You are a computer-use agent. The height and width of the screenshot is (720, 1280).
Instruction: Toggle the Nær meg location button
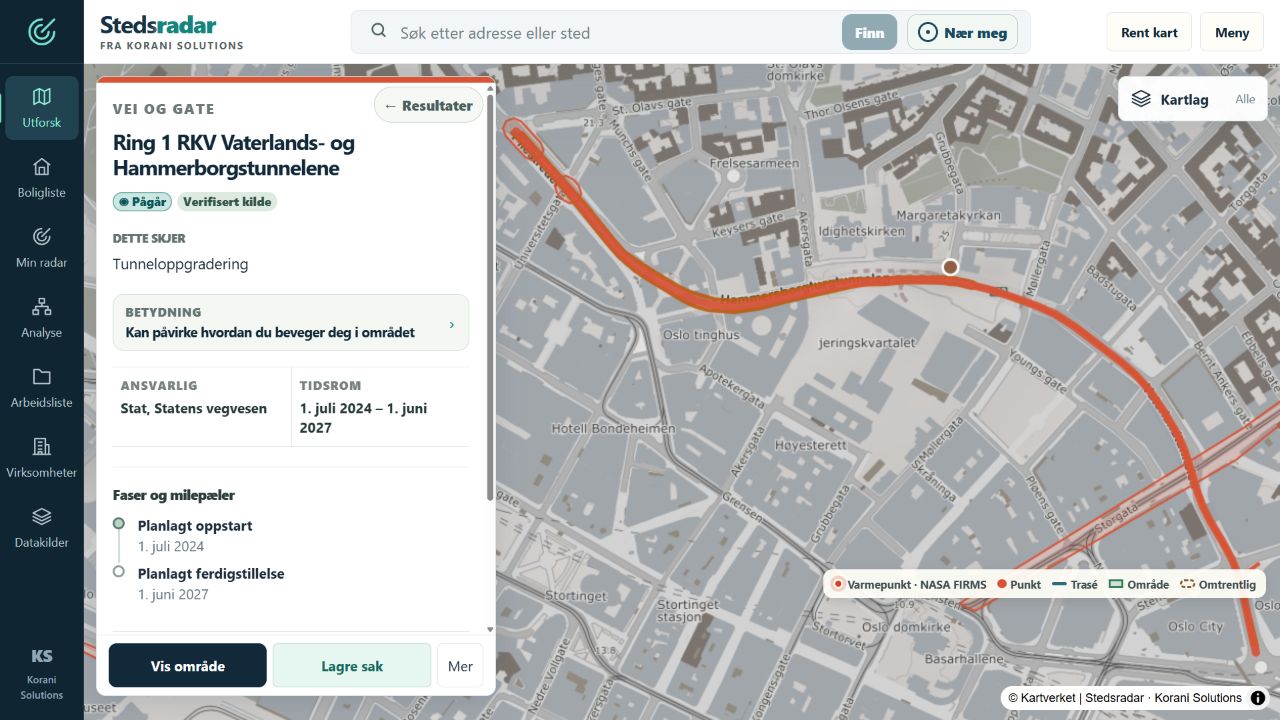tap(963, 33)
